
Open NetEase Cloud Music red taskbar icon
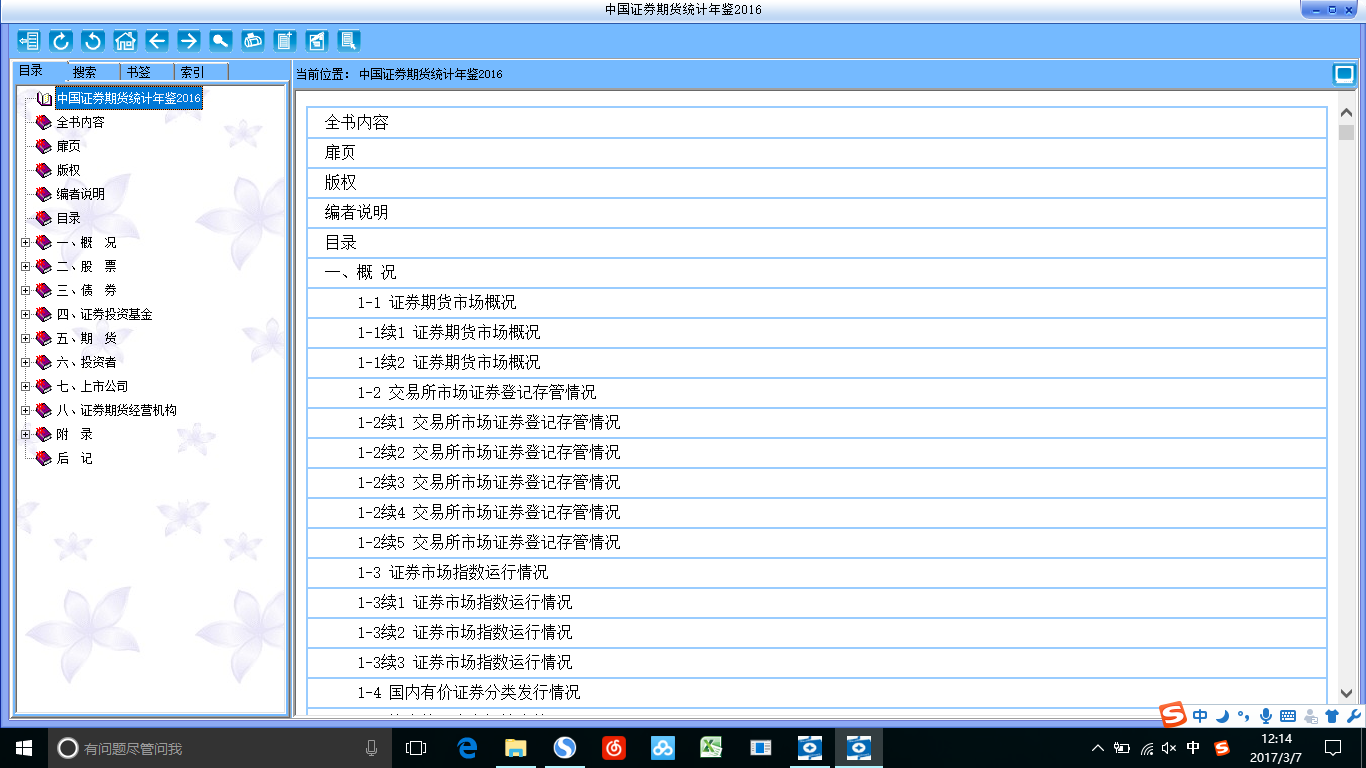pos(614,747)
